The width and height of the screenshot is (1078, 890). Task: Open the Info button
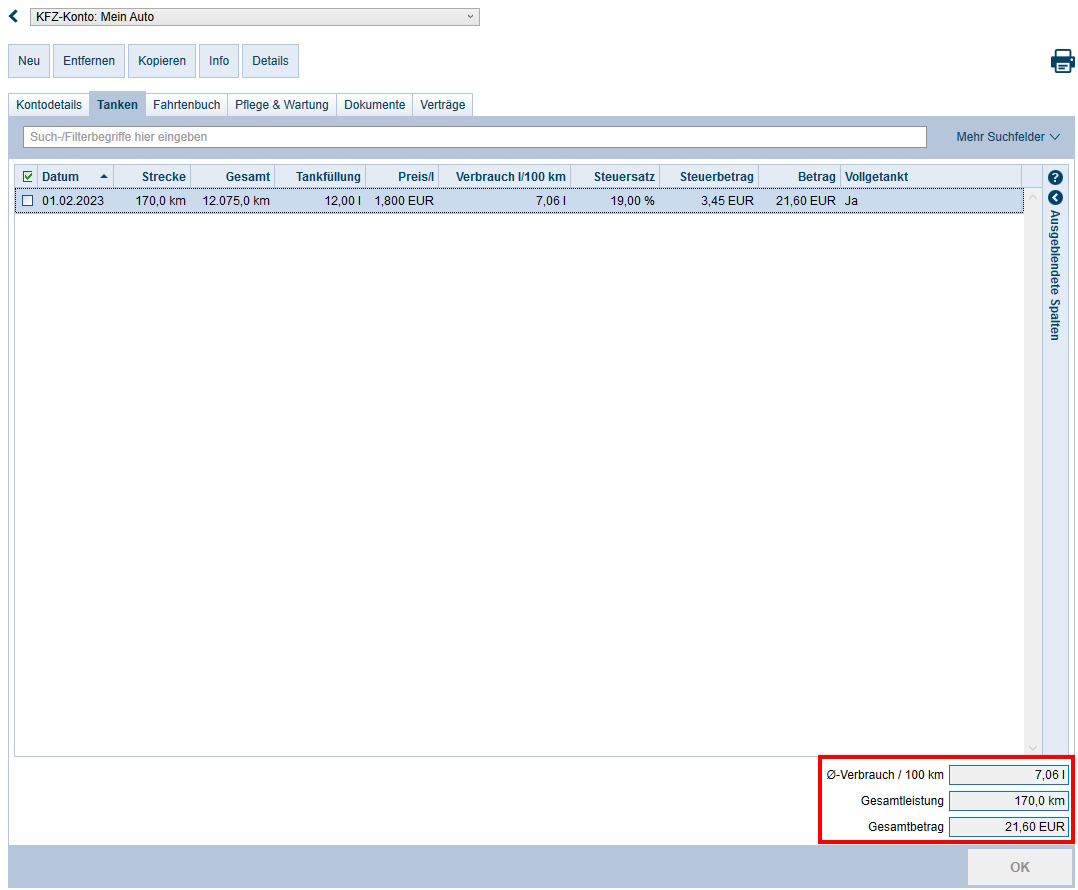219,60
